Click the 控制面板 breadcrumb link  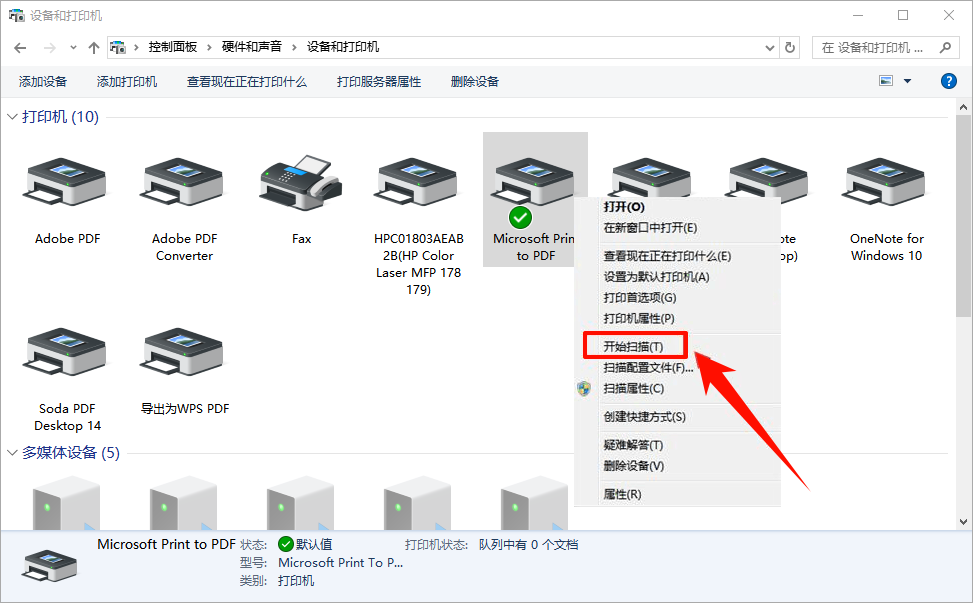tap(173, 47)
